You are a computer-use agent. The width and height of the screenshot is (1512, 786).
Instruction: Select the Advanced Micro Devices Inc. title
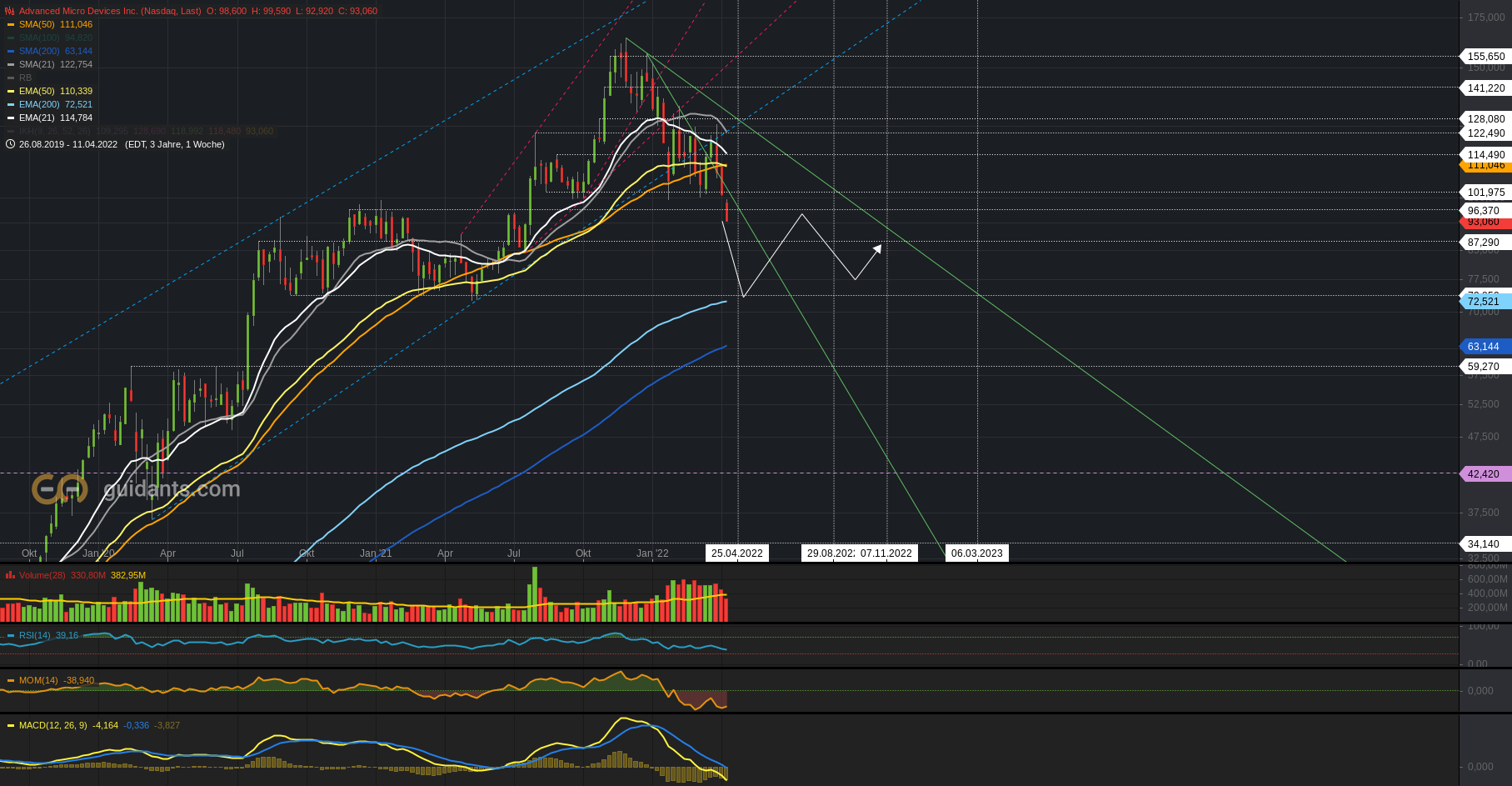(110, 11)
